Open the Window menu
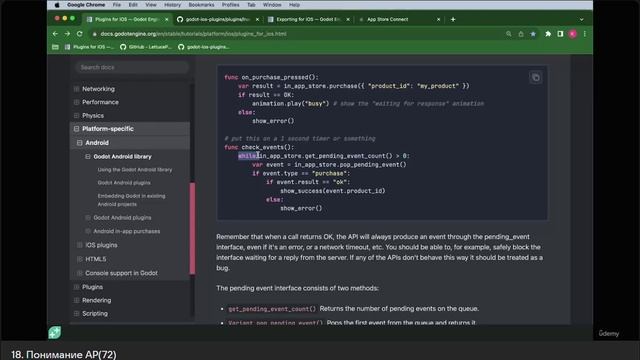 272,5
